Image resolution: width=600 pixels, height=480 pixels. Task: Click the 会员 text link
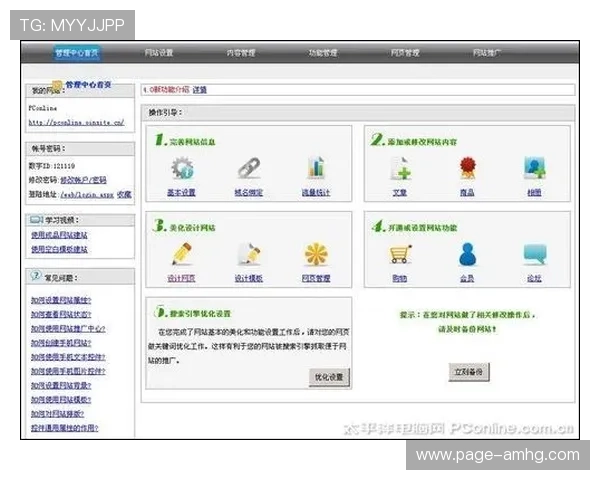(467, 278)
